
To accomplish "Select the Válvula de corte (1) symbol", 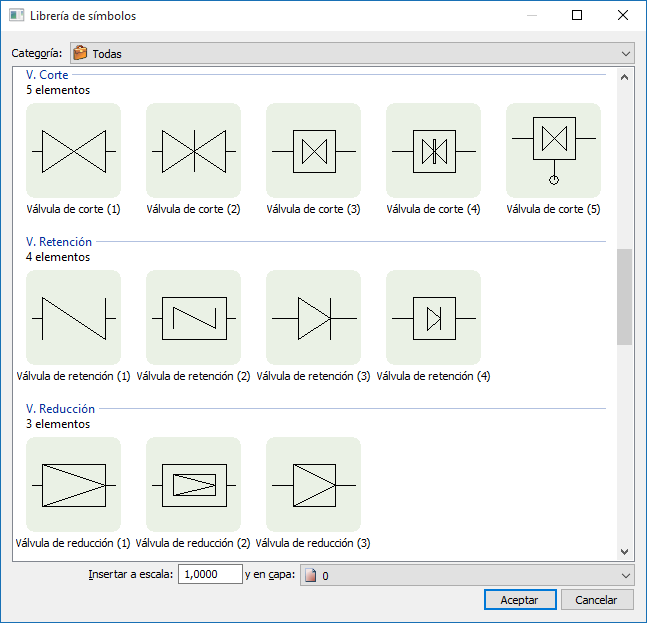I will (x=73, y=151).
